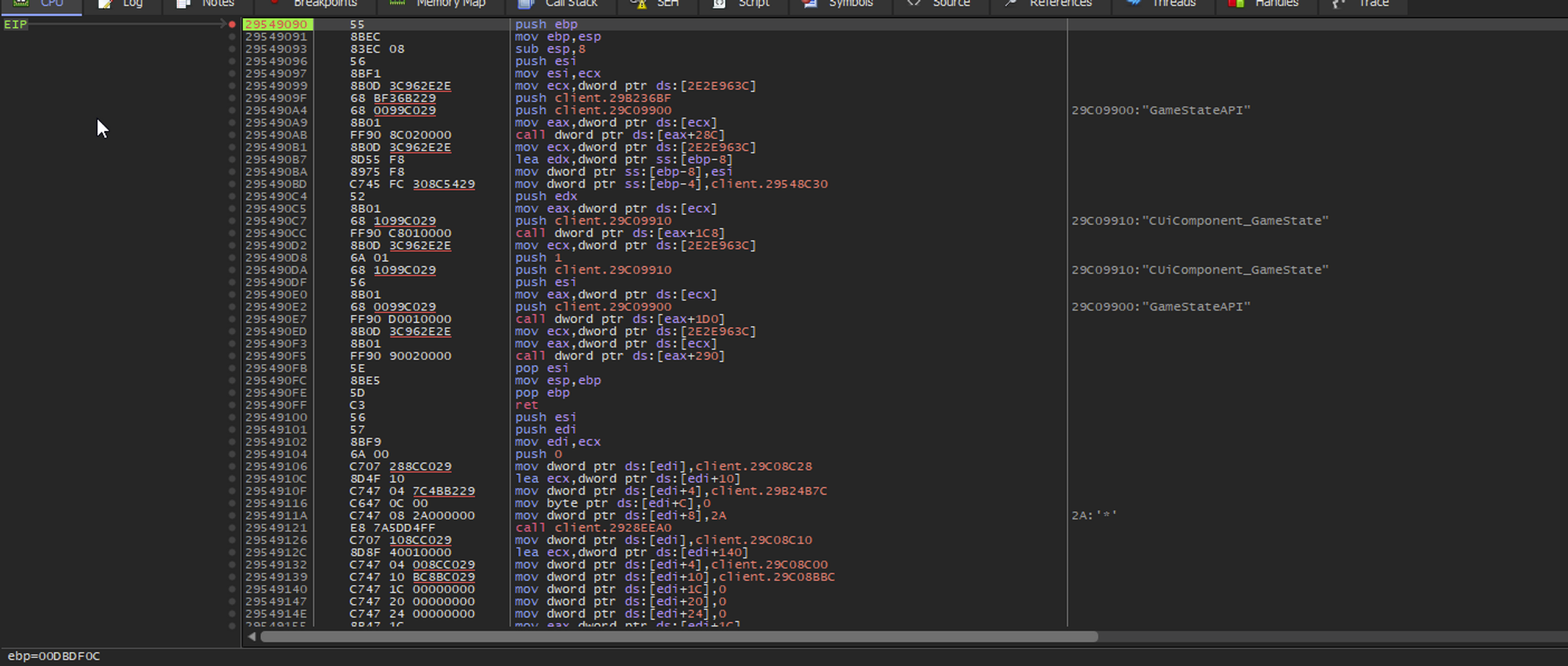Select the 'ret' instruction
This screenshot has width=1568, height=666.
click(527, 405)
